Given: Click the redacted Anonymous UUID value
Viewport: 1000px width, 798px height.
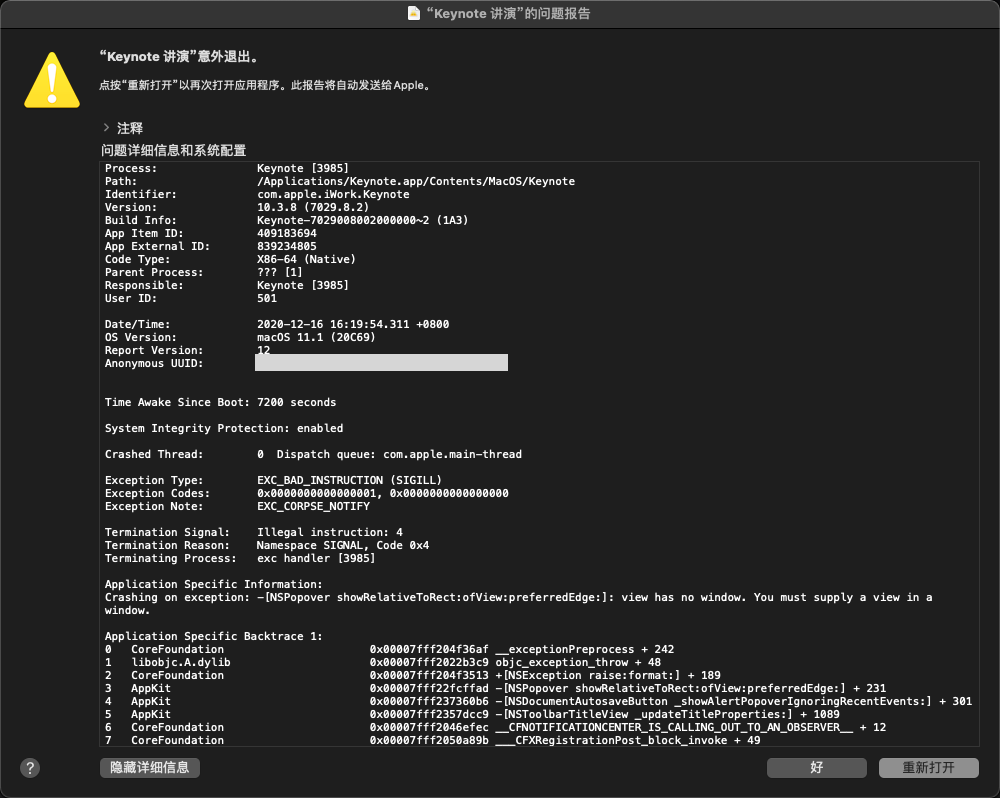Looking at the screenshot, I should [381, 363].
